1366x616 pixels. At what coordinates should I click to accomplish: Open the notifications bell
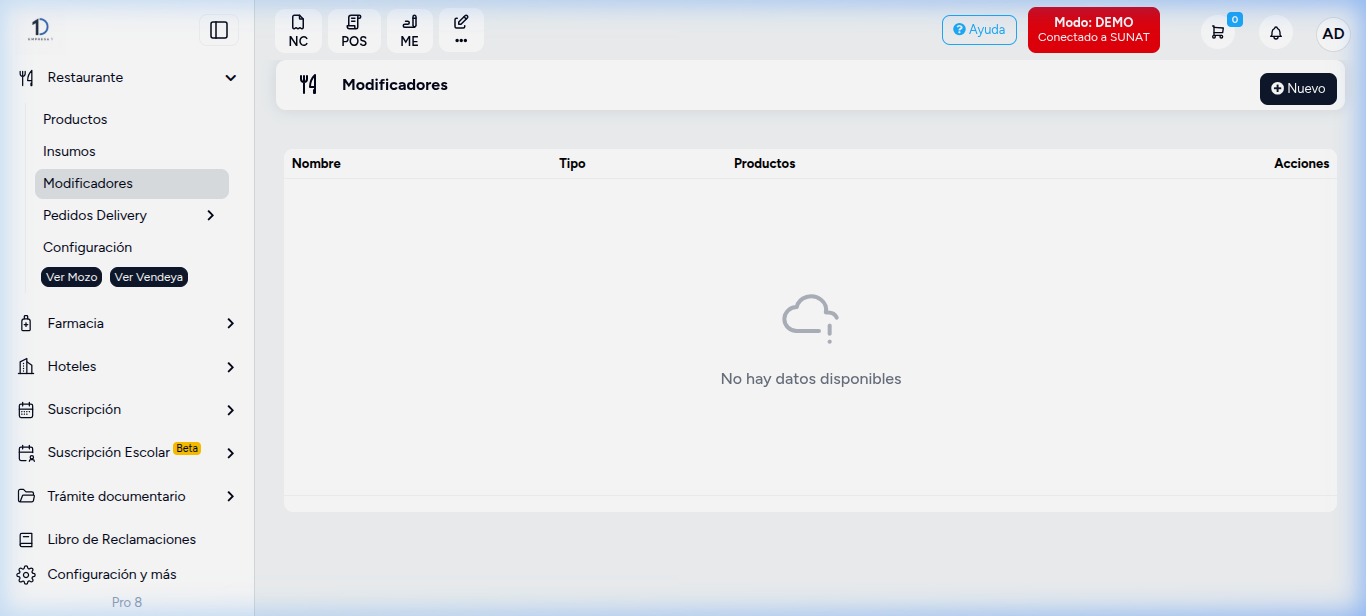[x=1276, y=33]
